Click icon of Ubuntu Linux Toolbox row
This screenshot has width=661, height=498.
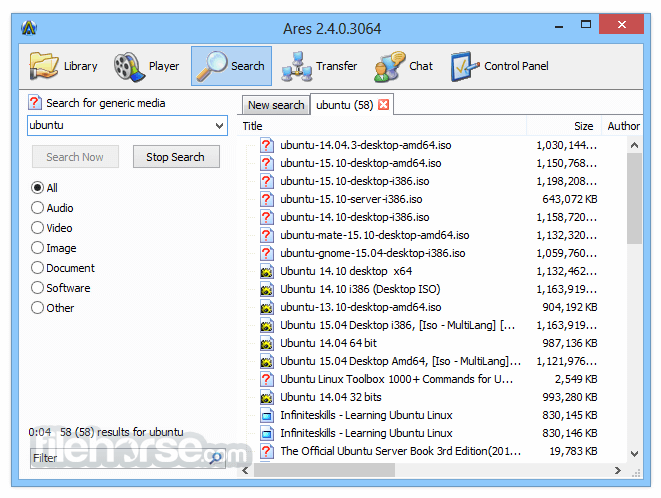[x=266, y=379]
